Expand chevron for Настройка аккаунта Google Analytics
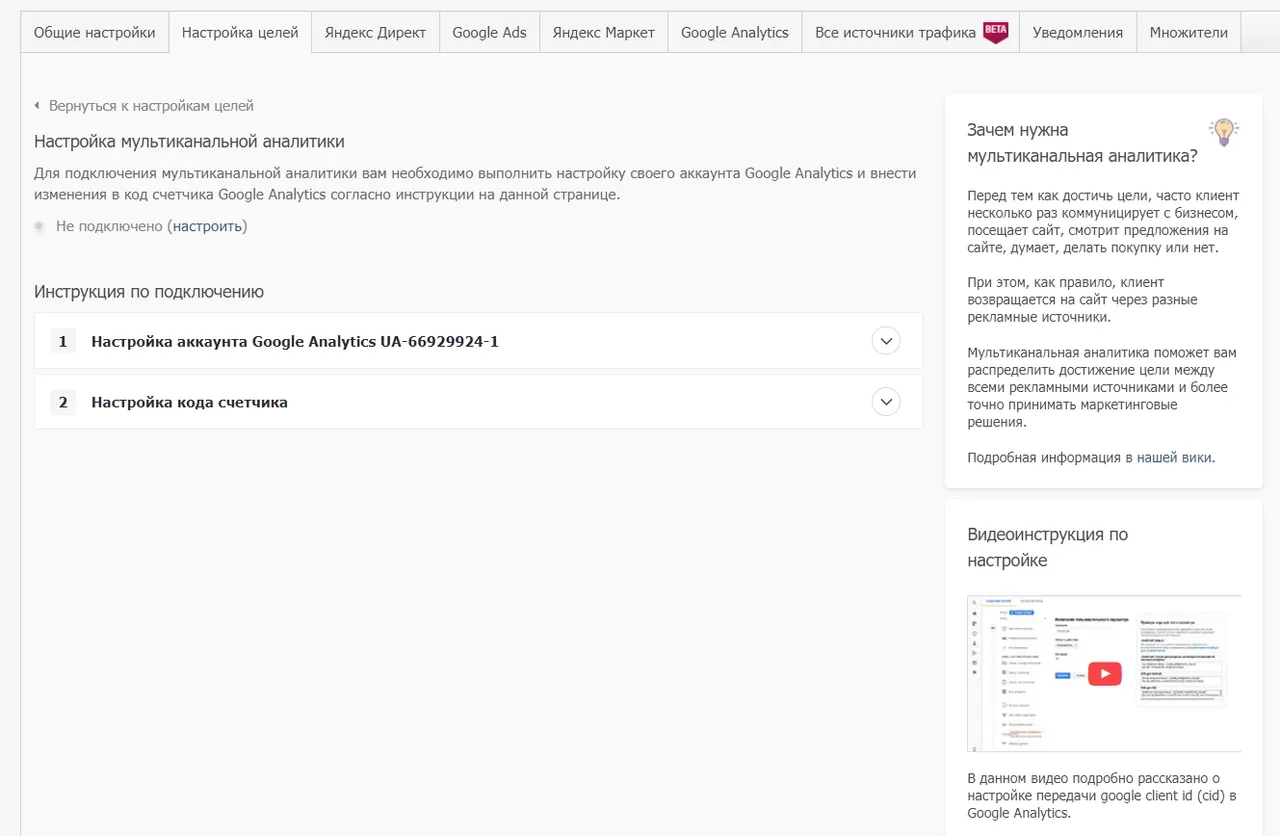This screenshot has width=1280, height=836. (886, 341)
